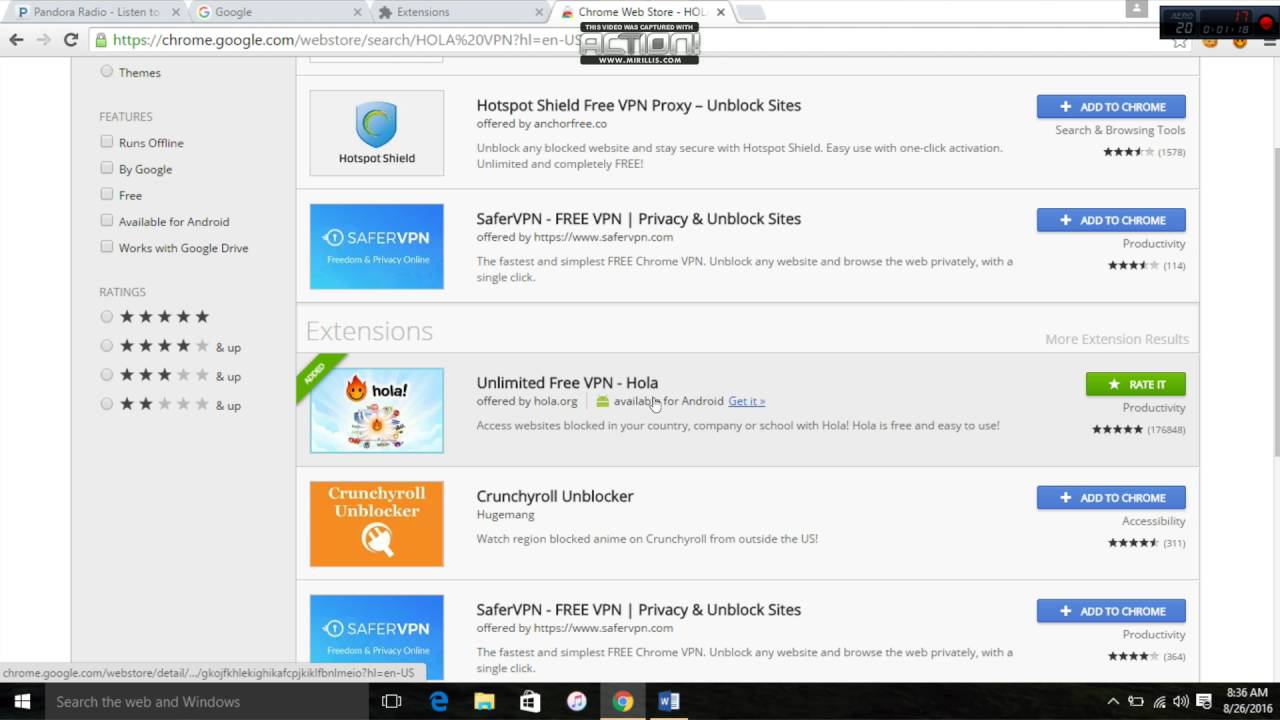Close the Chrome Web Store tab
This screenshot has width=1280, height=720.
click(x=721, y=12)
